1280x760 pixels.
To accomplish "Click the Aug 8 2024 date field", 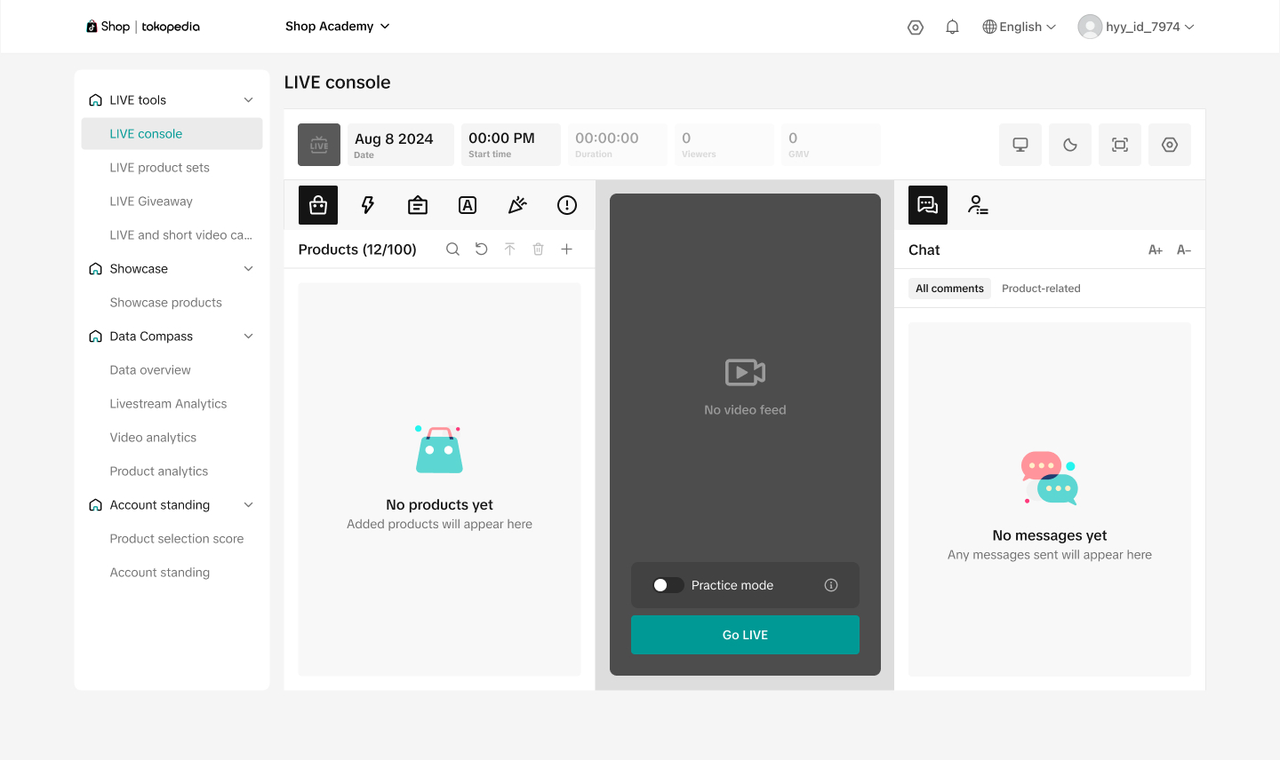I will click(x=400, y=145).
